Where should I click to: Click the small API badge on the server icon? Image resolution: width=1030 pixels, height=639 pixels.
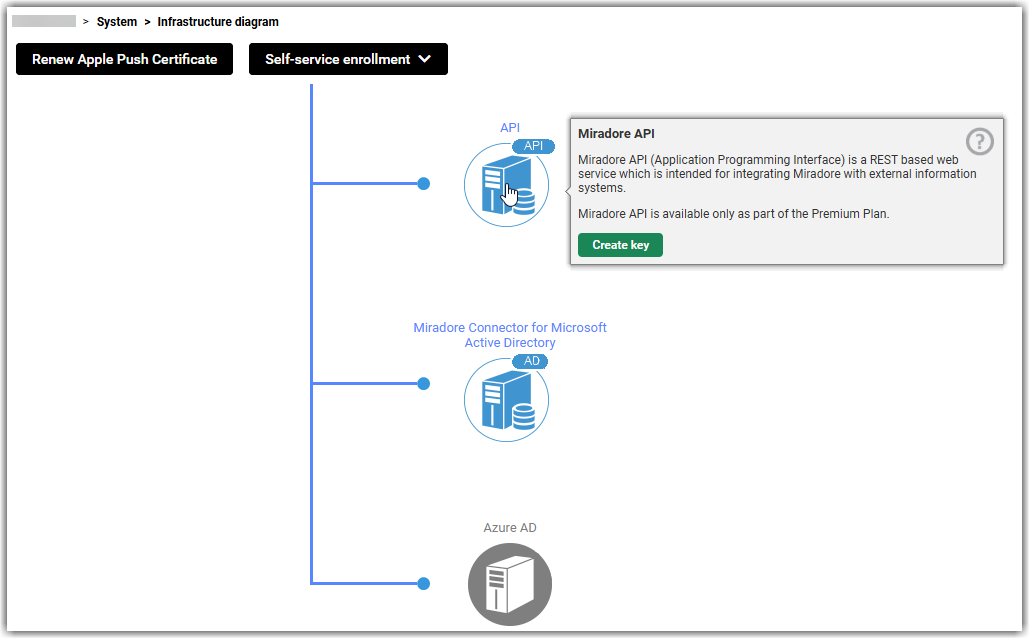pos(533,146)
